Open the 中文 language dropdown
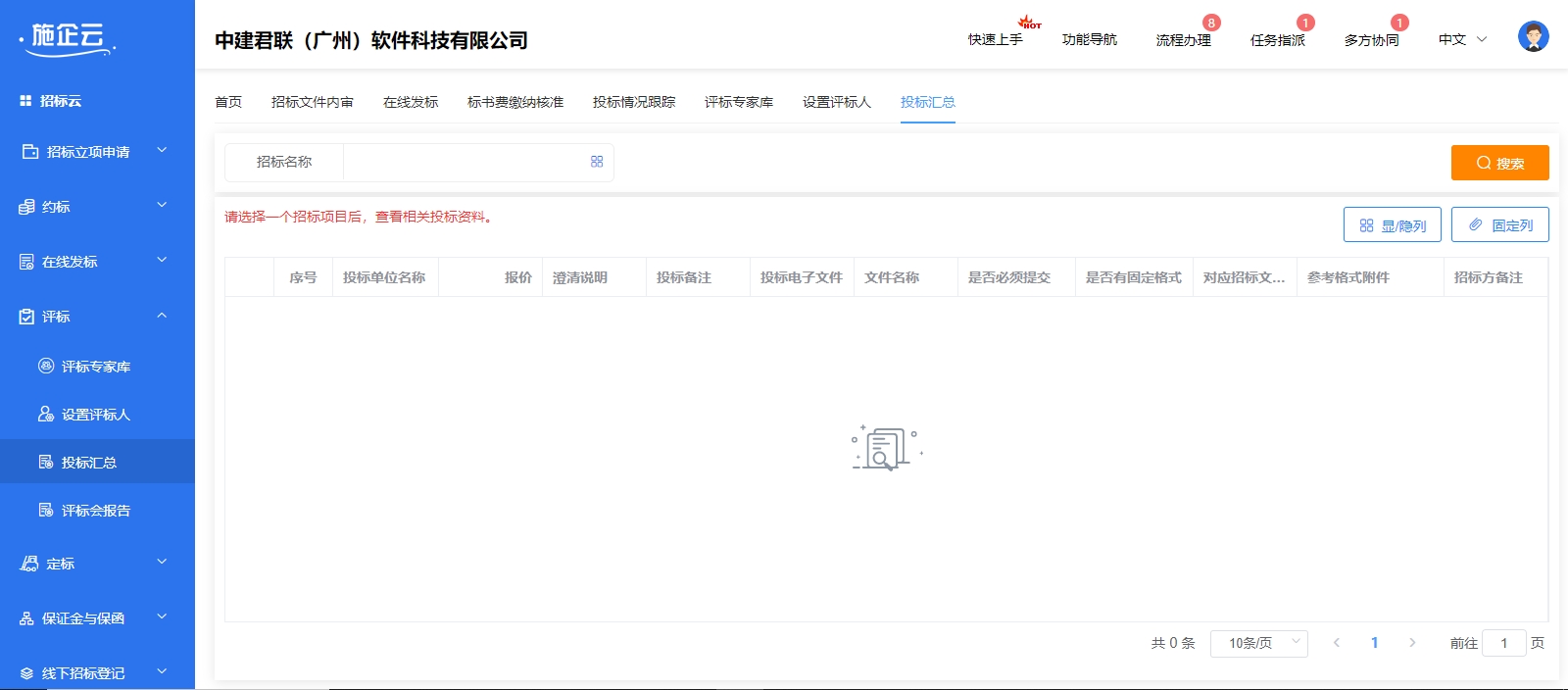Image resolution: width=1568 pixels, height=690 pixels. (1462, 39)
